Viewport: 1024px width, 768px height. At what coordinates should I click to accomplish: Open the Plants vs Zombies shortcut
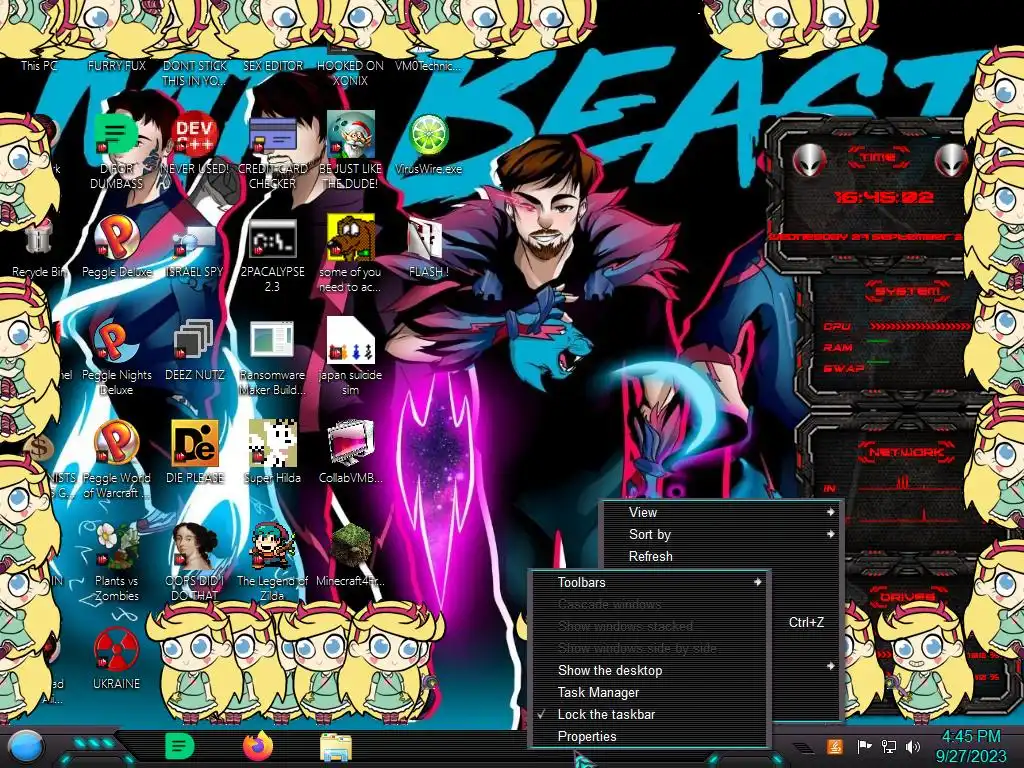pyautogui.click(x=117, y=546)
